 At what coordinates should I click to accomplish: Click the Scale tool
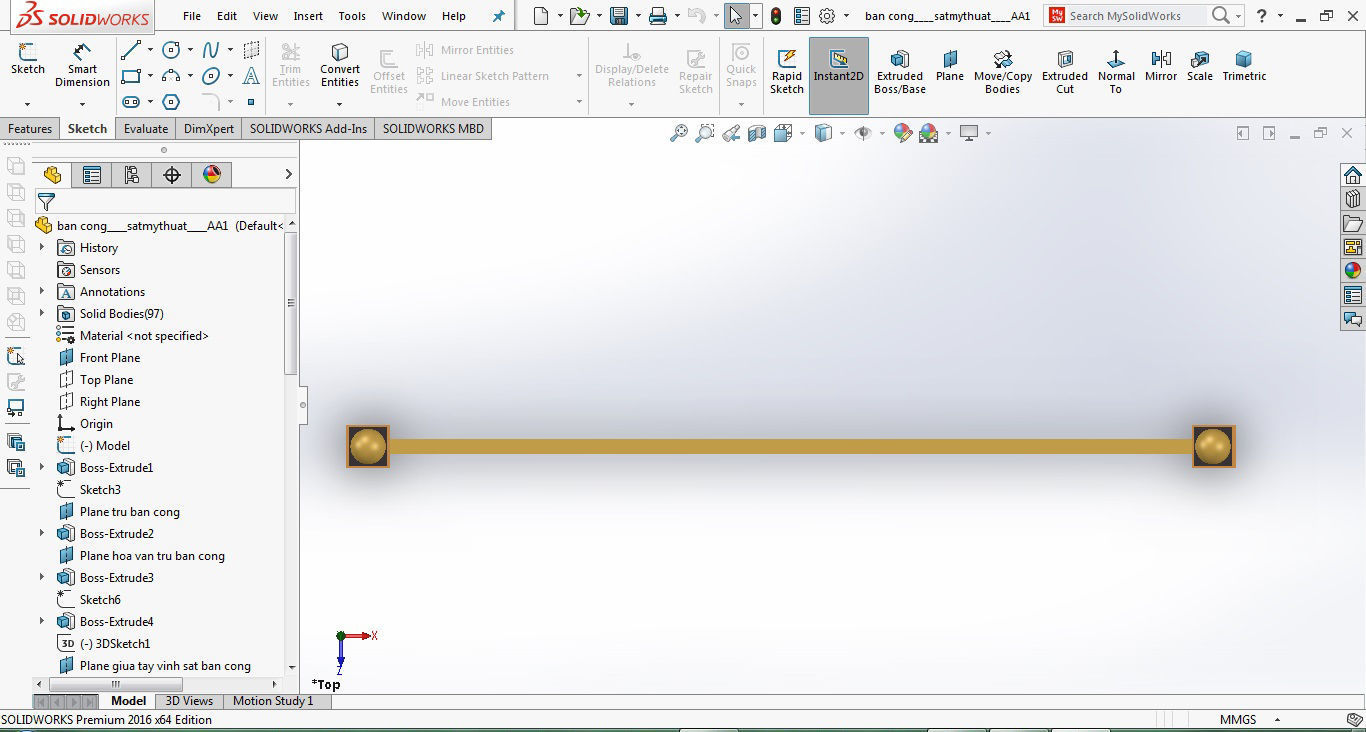point(1200,64)
